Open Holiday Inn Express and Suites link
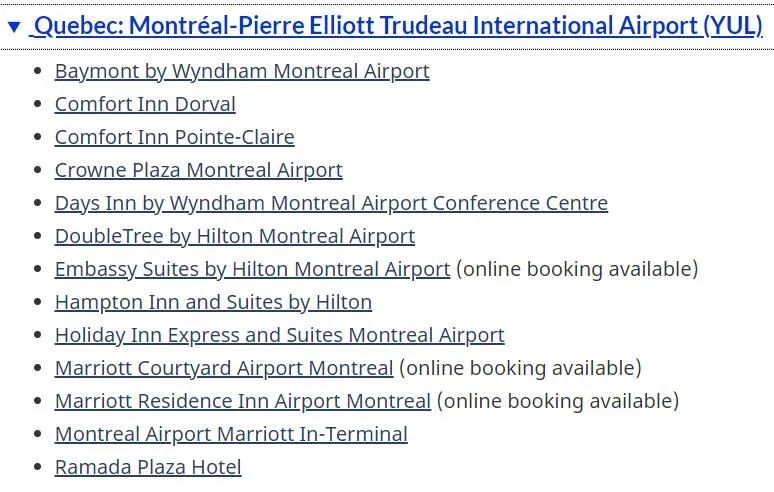This screenshot has height=492, width=774. (x=279, y=336)
